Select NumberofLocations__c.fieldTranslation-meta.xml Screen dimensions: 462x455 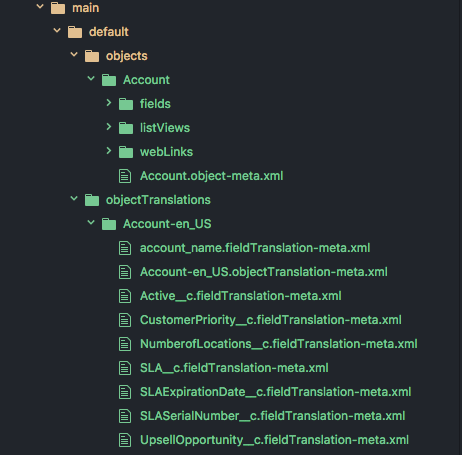(x=279, y=344)
